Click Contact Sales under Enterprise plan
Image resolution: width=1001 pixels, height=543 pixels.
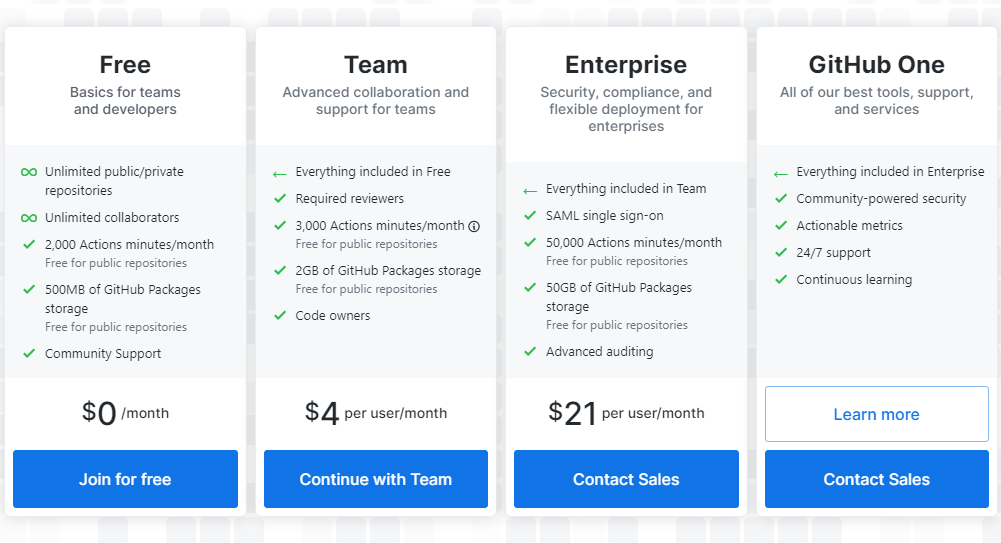point(626,479)
